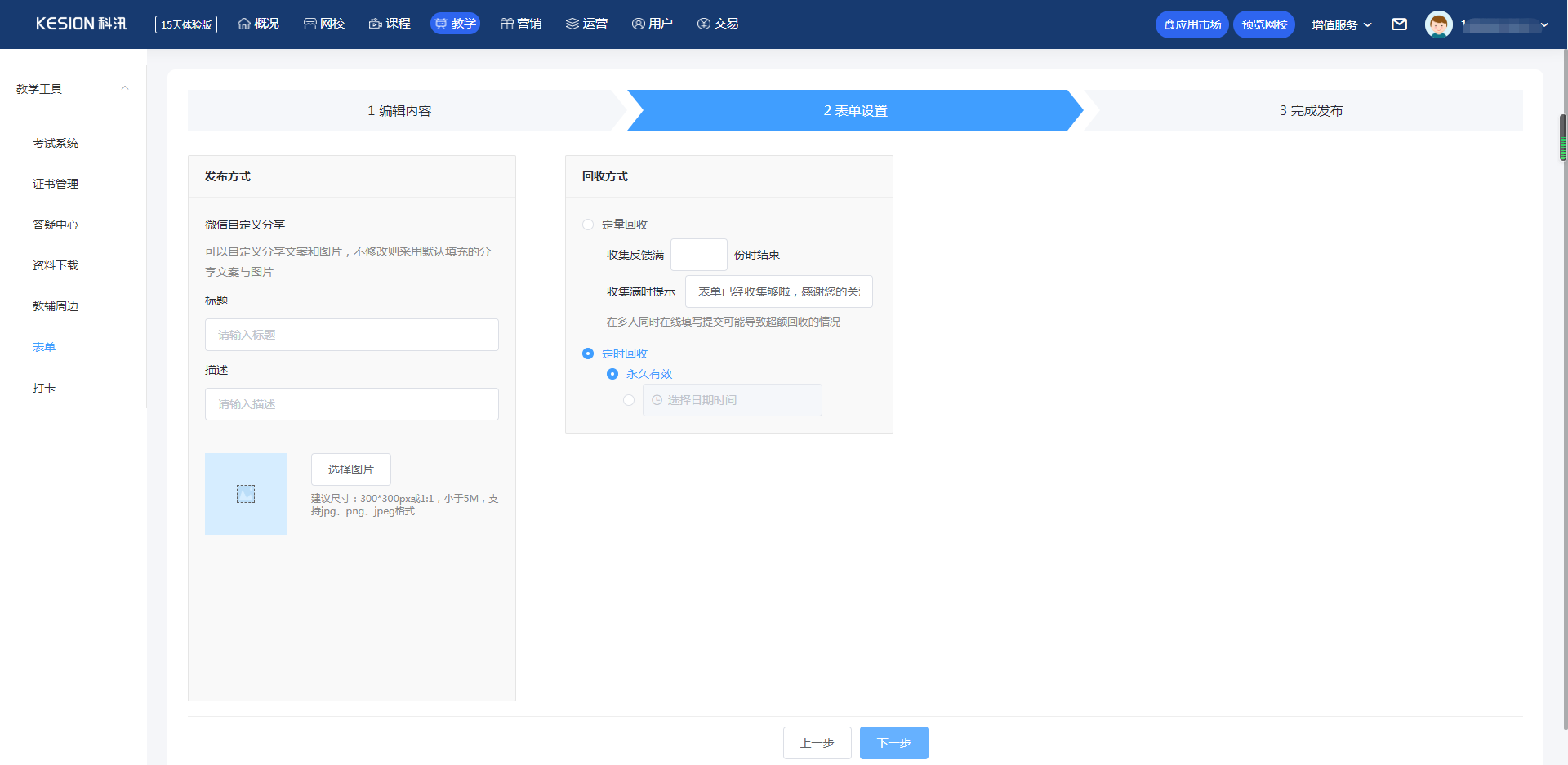
Task: Select the 定时回收 radio option
Action: [x=588, y=354]
